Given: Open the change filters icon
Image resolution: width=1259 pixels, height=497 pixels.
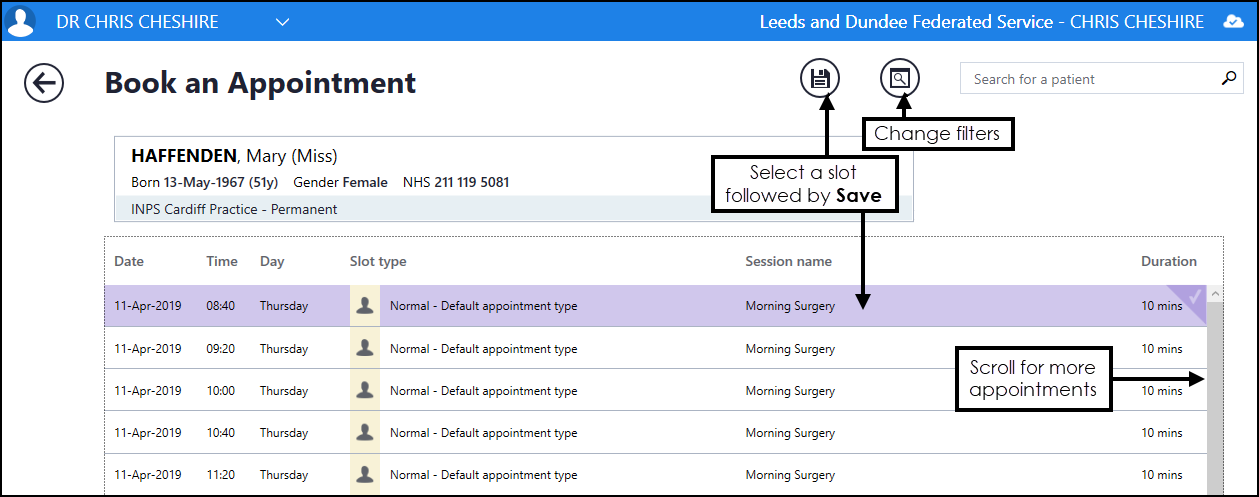Looking at the screenshot, I should [900, 78].
